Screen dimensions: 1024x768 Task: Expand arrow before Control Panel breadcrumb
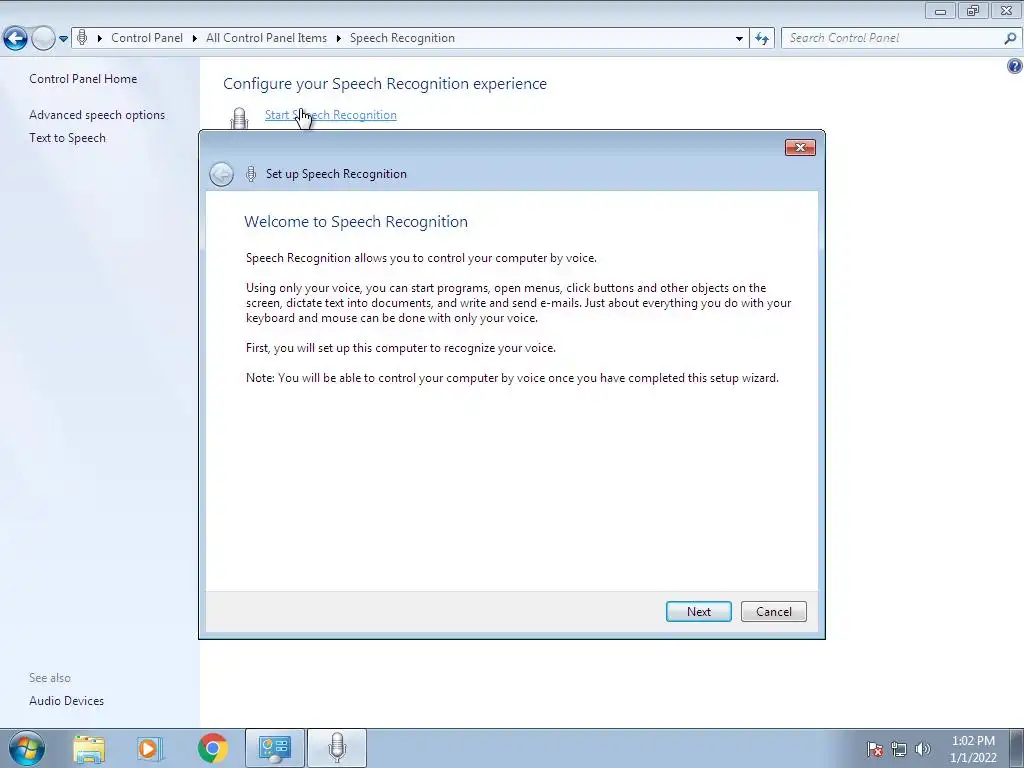click(x=100, y=39)
